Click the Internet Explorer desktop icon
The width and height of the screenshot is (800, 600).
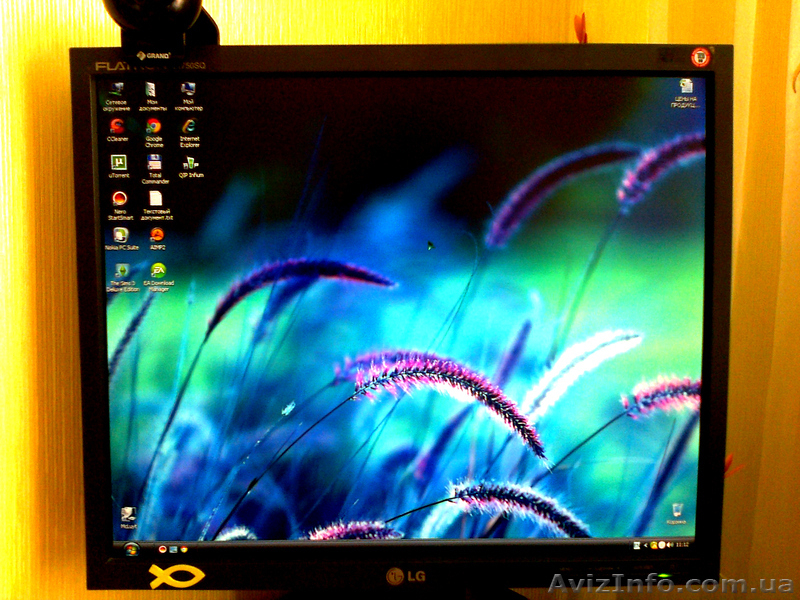(188, 127)
